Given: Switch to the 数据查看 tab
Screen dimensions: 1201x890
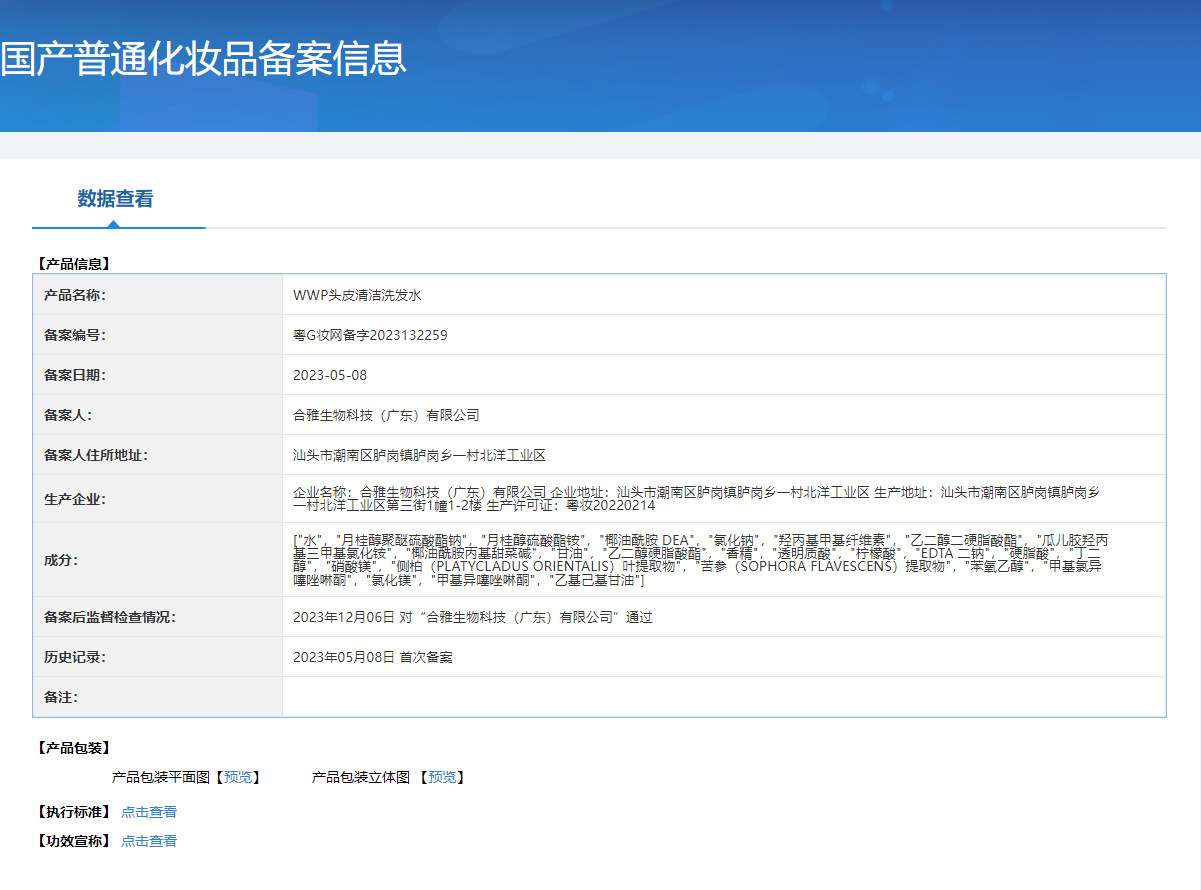Looking at the screenshot, I should coord(118,199).
